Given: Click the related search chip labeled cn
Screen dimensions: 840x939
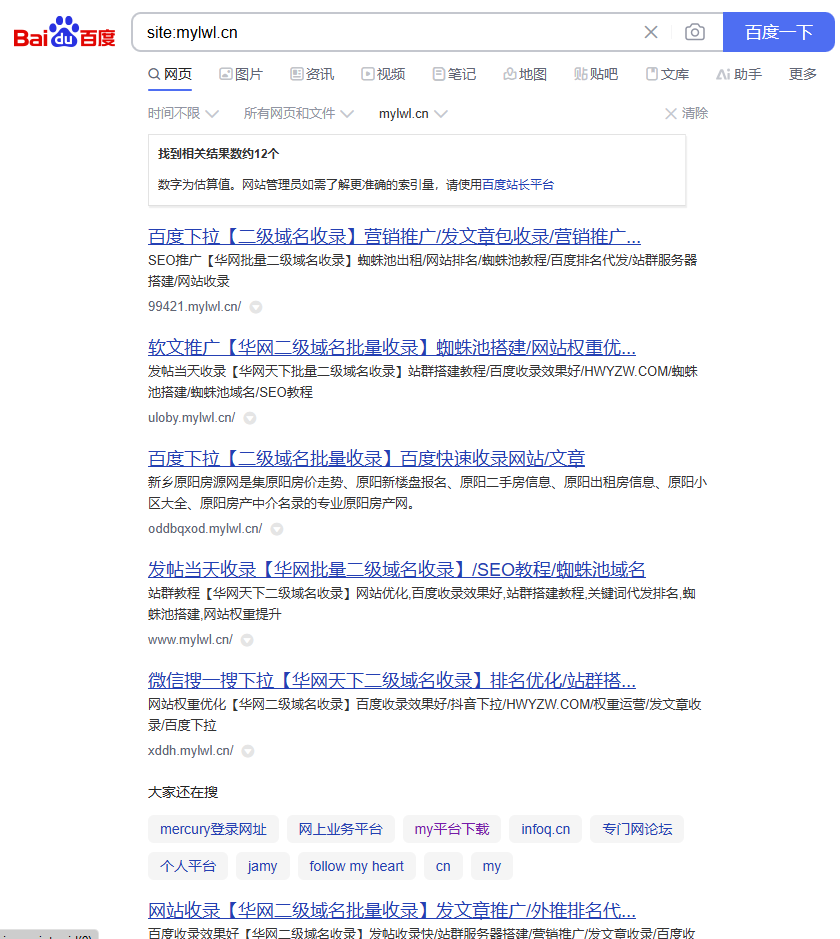Looking at the screenshot, I should [443, 866].
